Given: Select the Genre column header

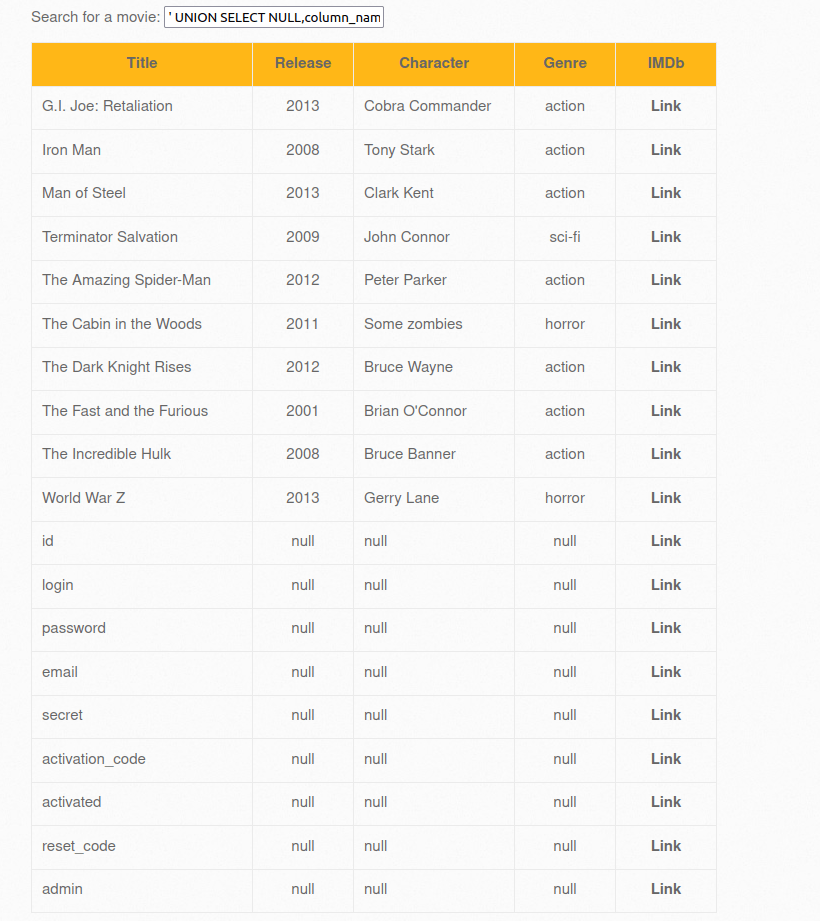Looking at the screenshot, I should point(565,63).
